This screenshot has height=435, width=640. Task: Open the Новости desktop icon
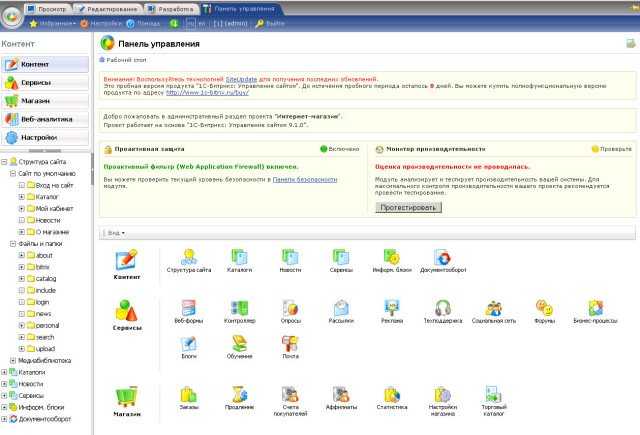pyautogui.click(x=290, y=261)
